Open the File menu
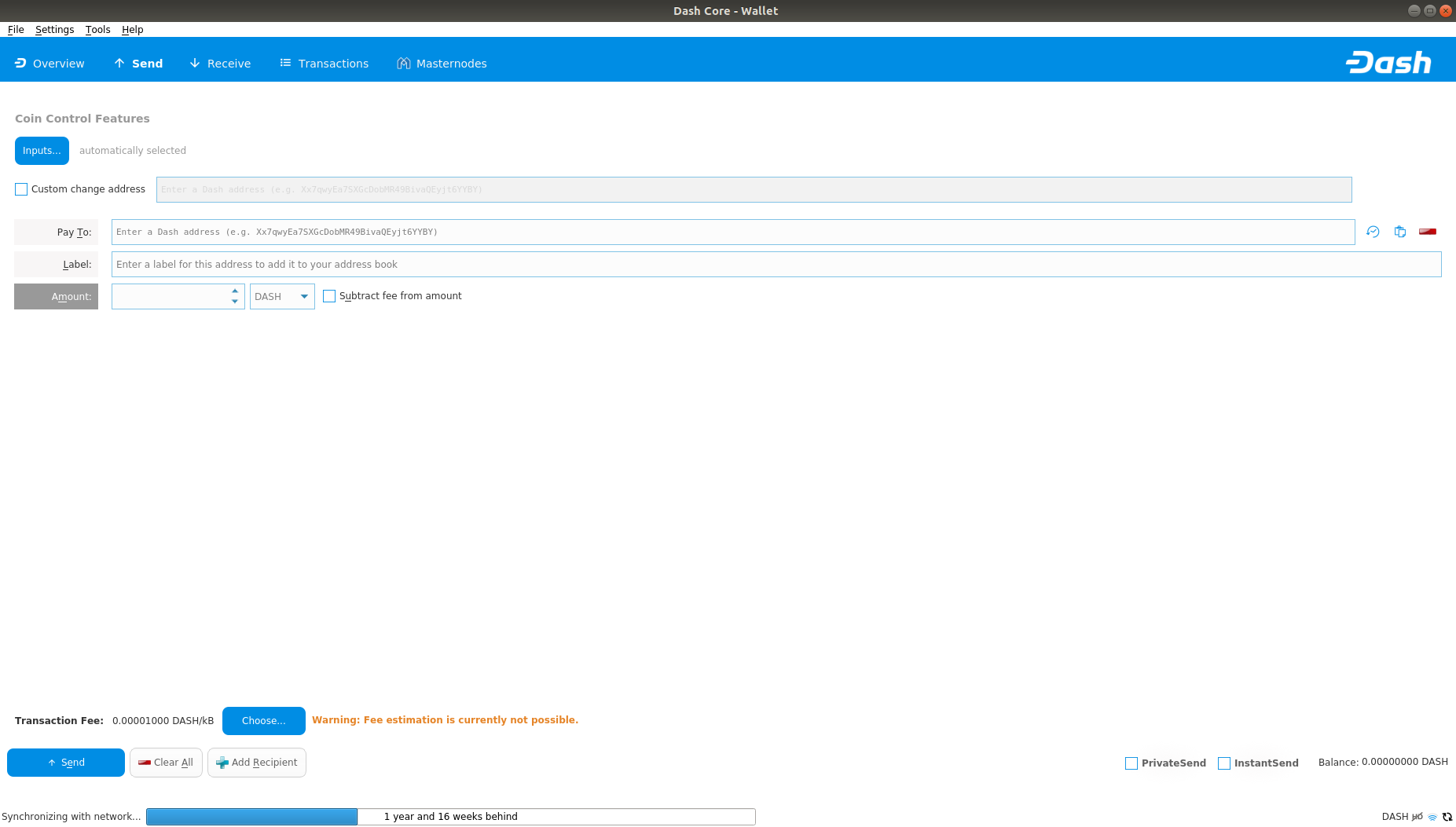The image size is (1456, 827). click(16, 30)
